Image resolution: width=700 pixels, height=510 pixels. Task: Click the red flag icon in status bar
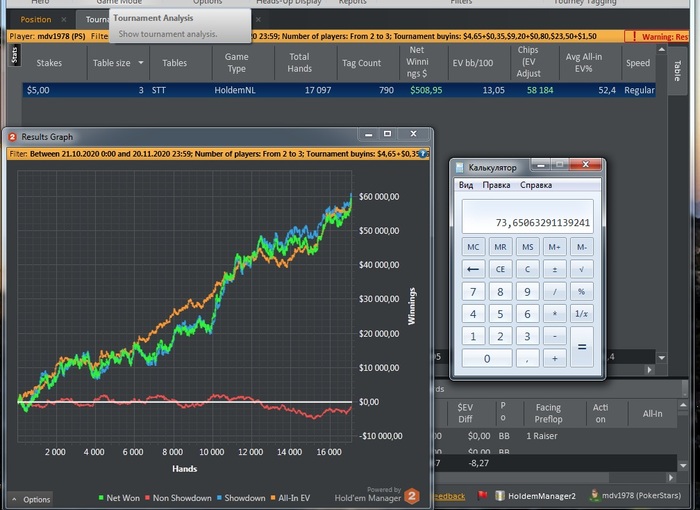pyautogui.click(x=482, y=495)
